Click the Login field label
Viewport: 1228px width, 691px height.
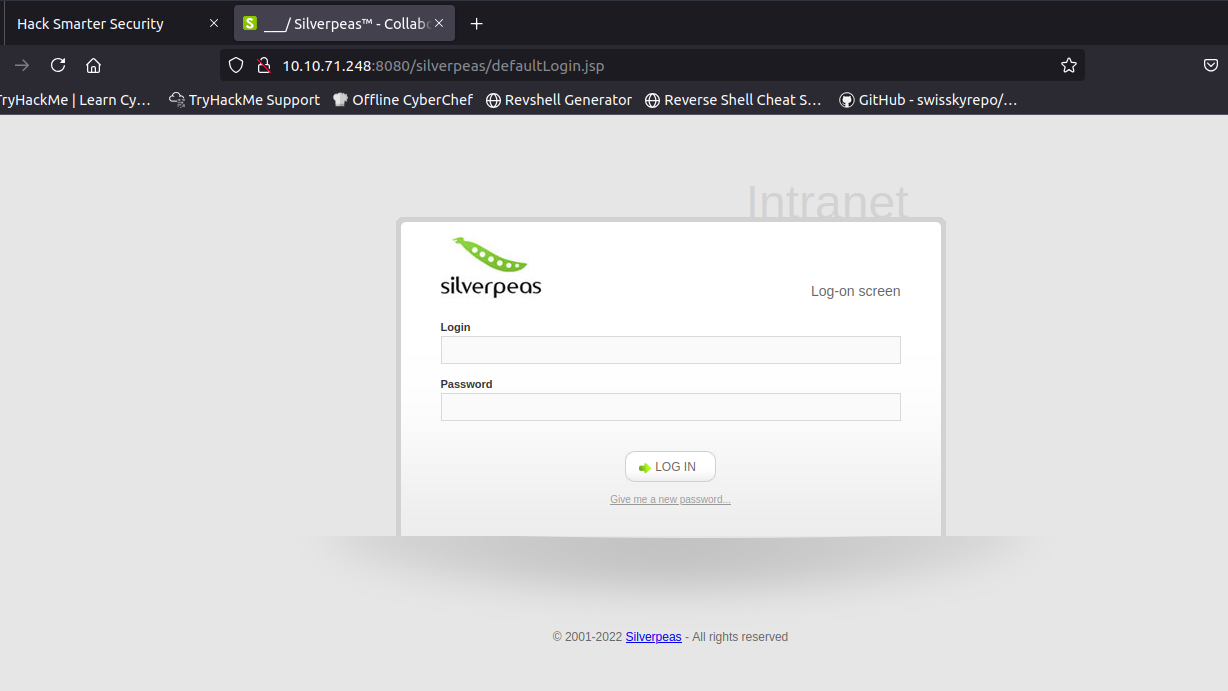(455, 327)
